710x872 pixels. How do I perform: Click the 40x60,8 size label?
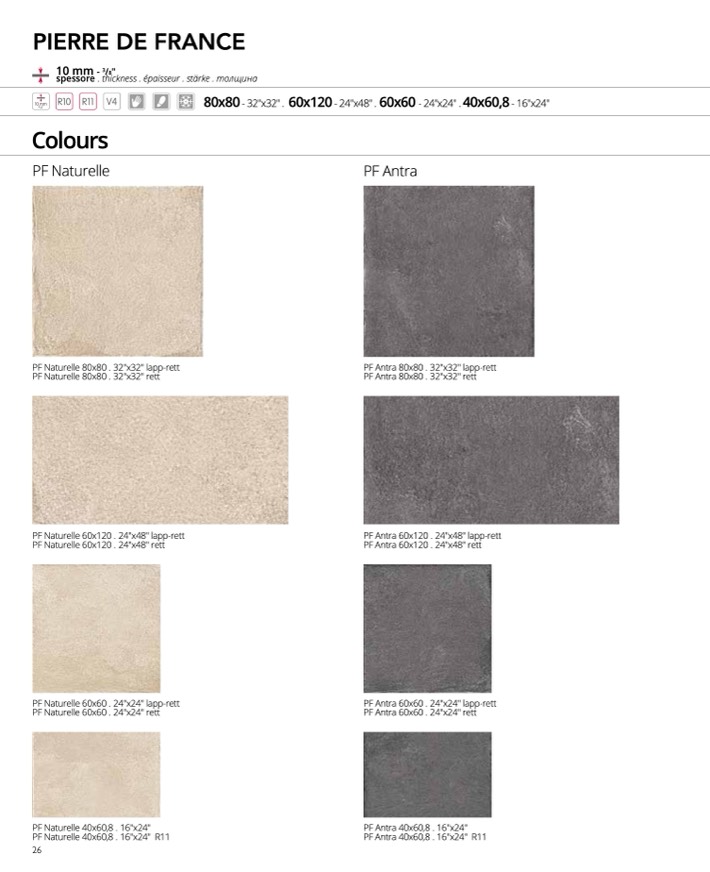pyautogui.click(x=486, y=102)
